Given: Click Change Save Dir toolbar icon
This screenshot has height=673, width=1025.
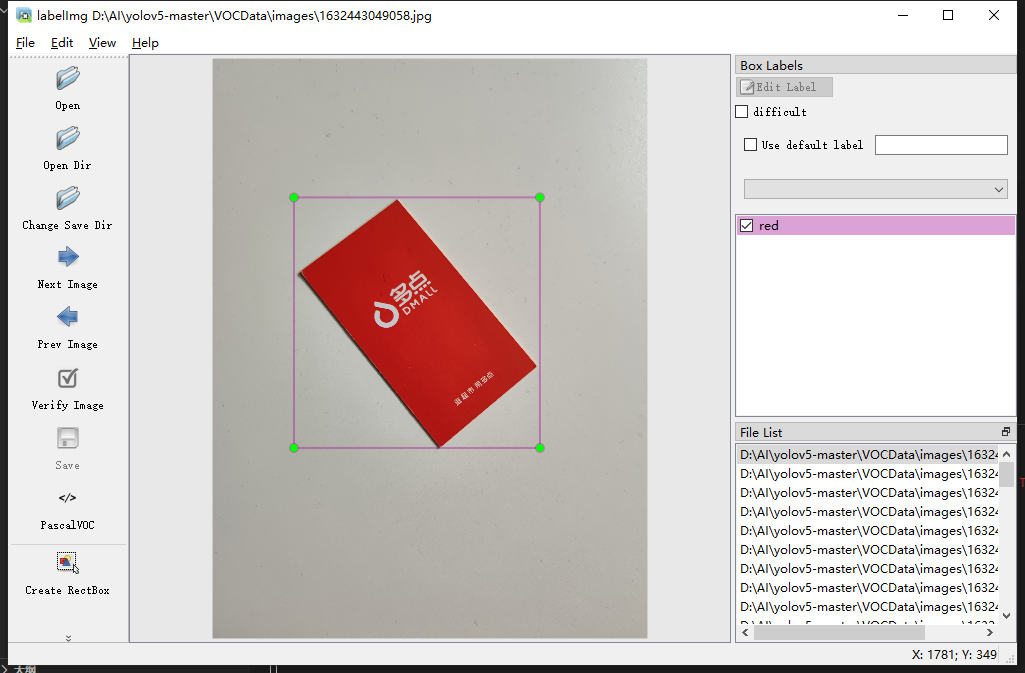Looking at the screenshot, I should pos(67,198).
